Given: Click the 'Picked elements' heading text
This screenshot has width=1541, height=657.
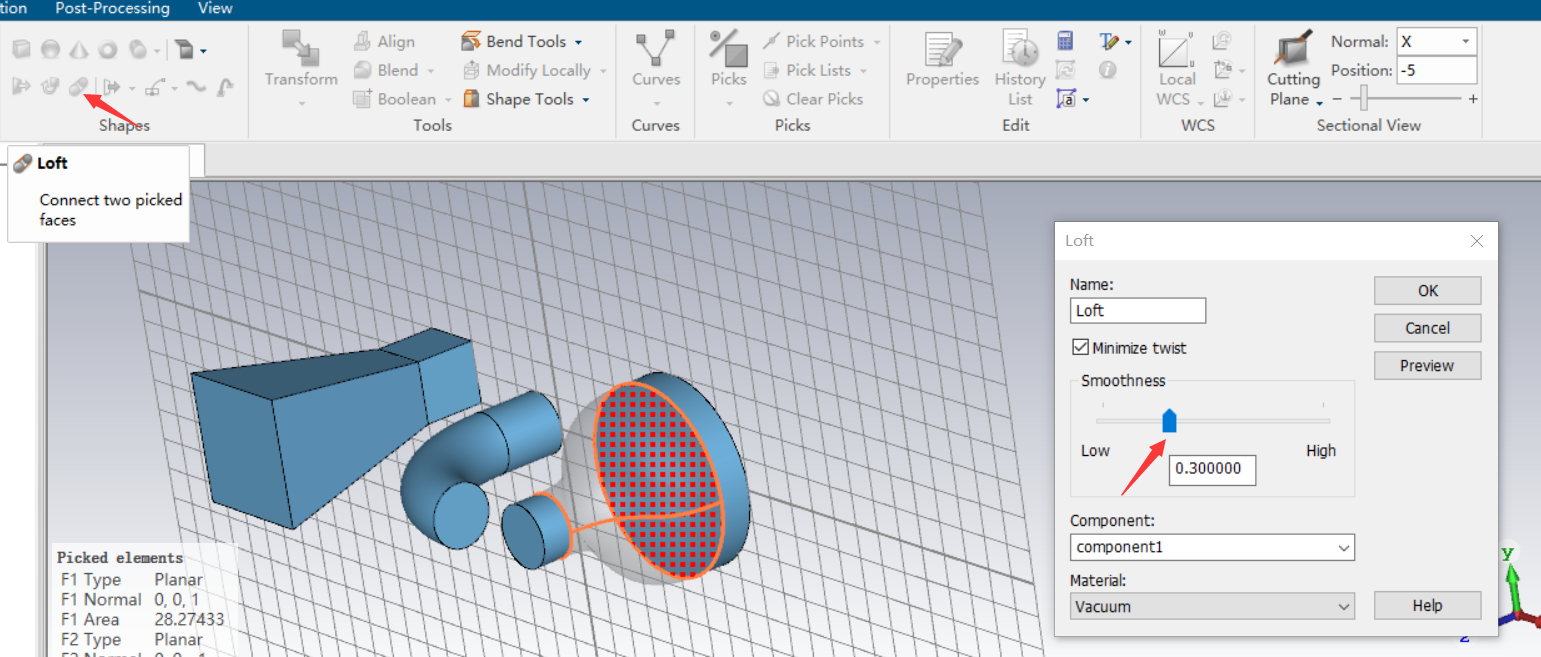Looking at the screenshot, I should (x=120, y=558).
